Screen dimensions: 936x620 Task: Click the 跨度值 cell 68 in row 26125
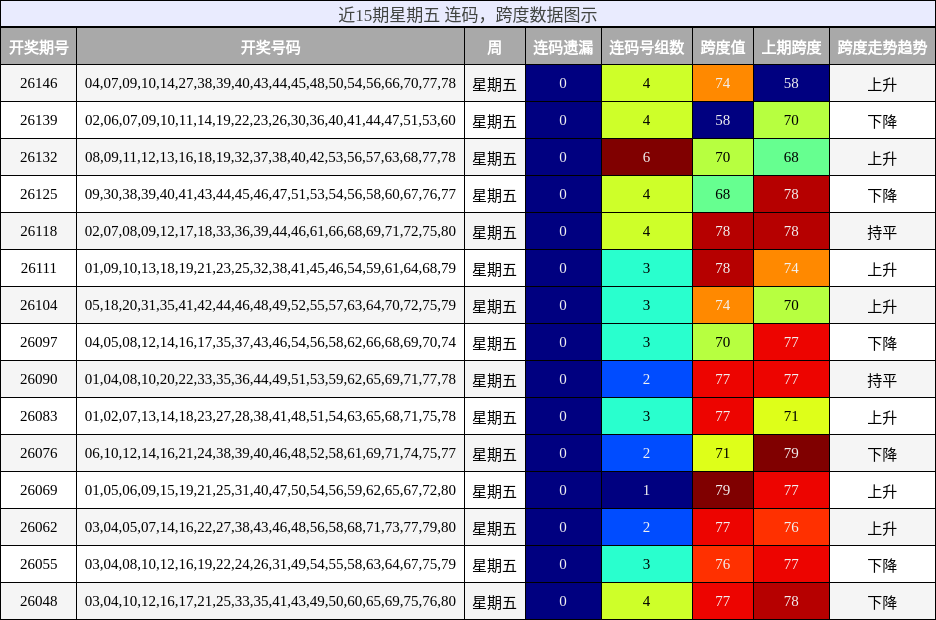(723, 194)
